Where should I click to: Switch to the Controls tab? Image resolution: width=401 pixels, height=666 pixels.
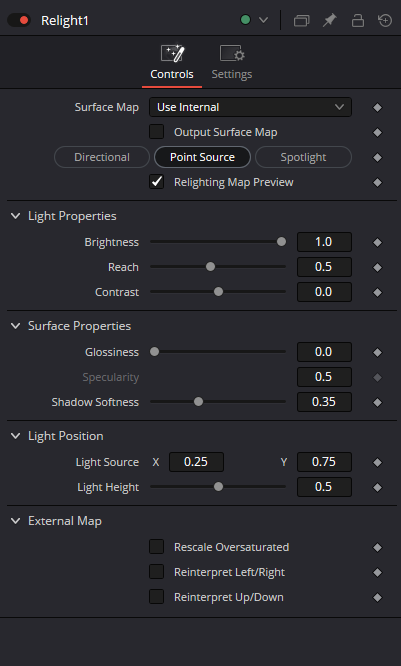coord(172,63)
